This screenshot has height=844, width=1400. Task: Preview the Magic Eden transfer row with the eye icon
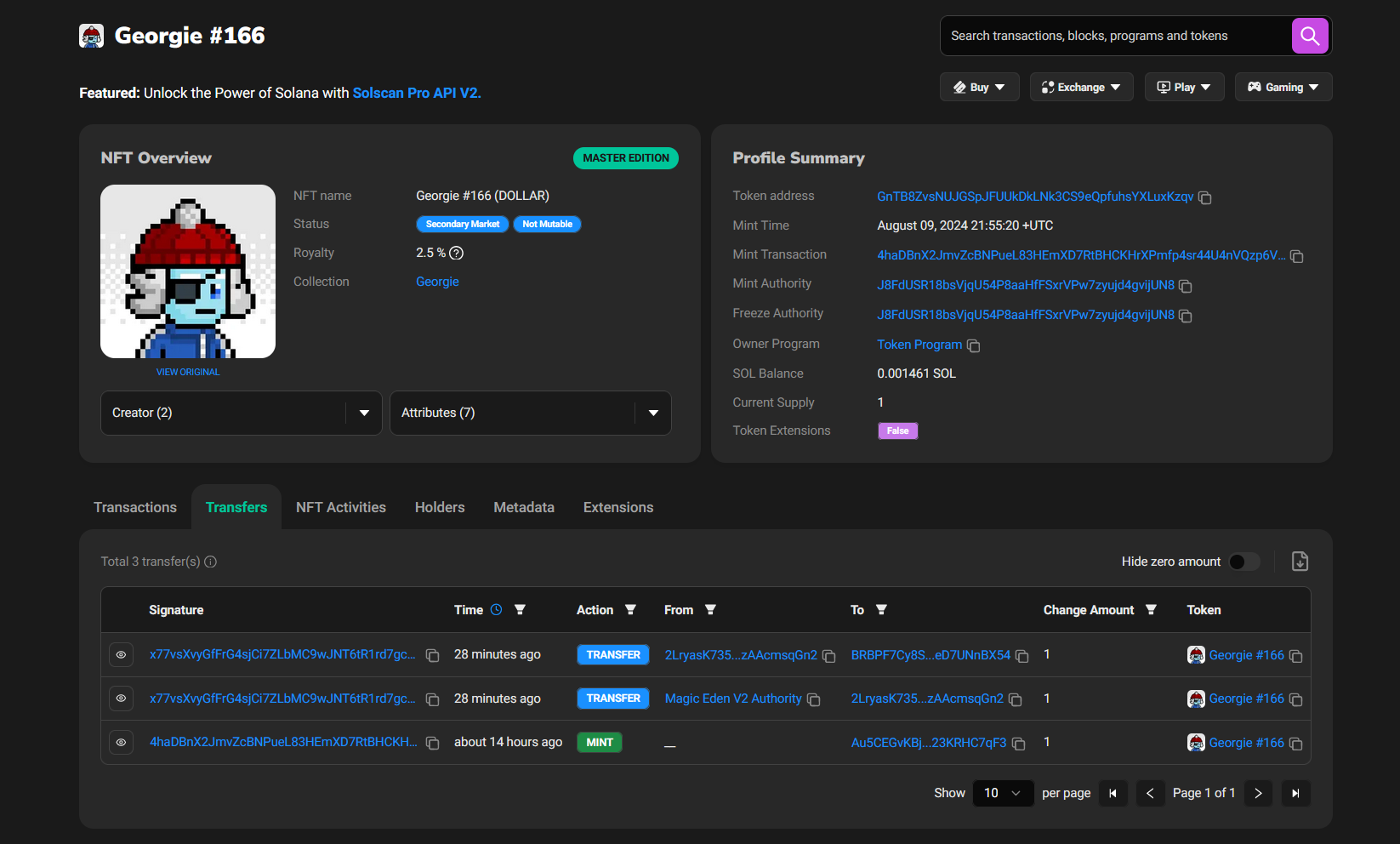[121, 698]
